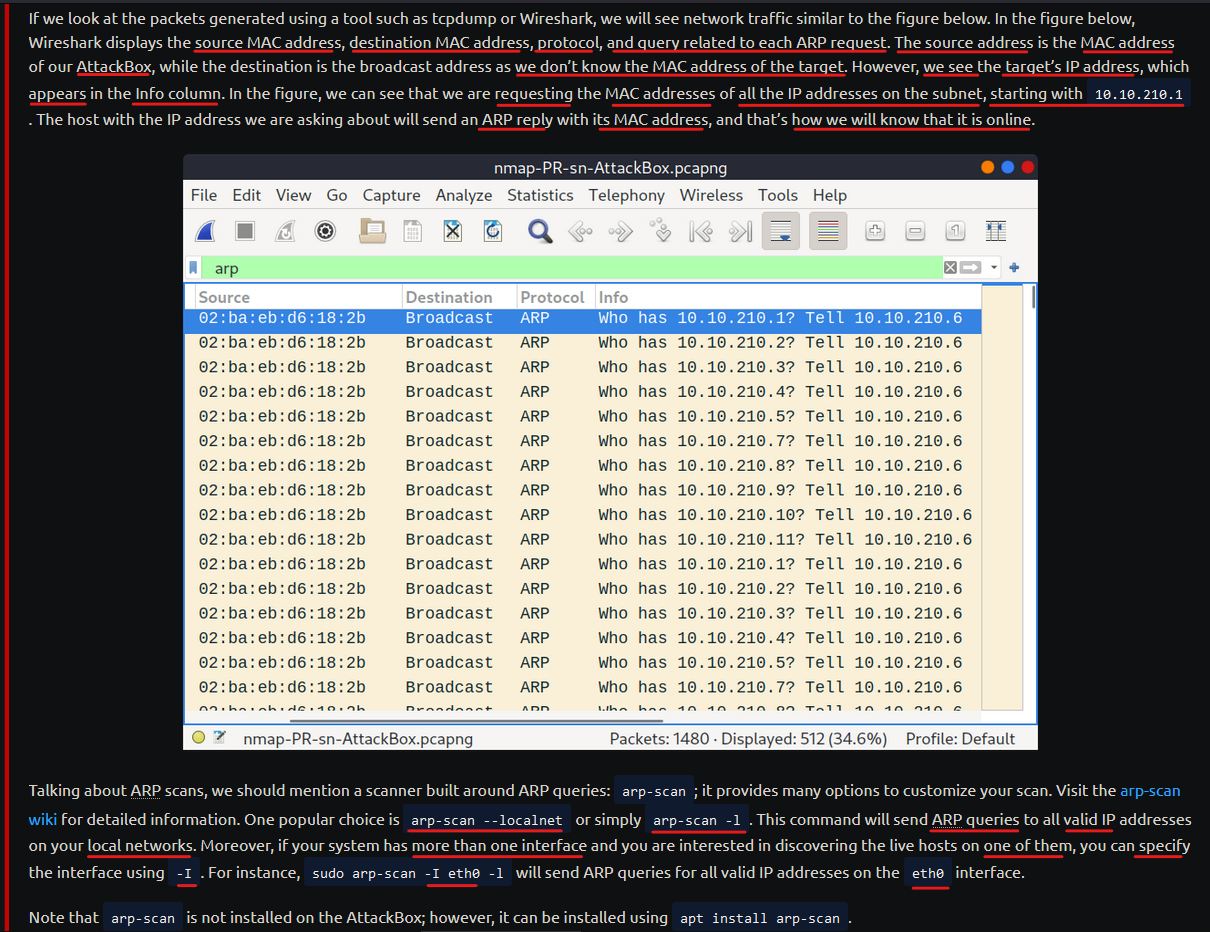1210x932 pixels.
Task: Sort packets by the Source column
Action: 299,297
